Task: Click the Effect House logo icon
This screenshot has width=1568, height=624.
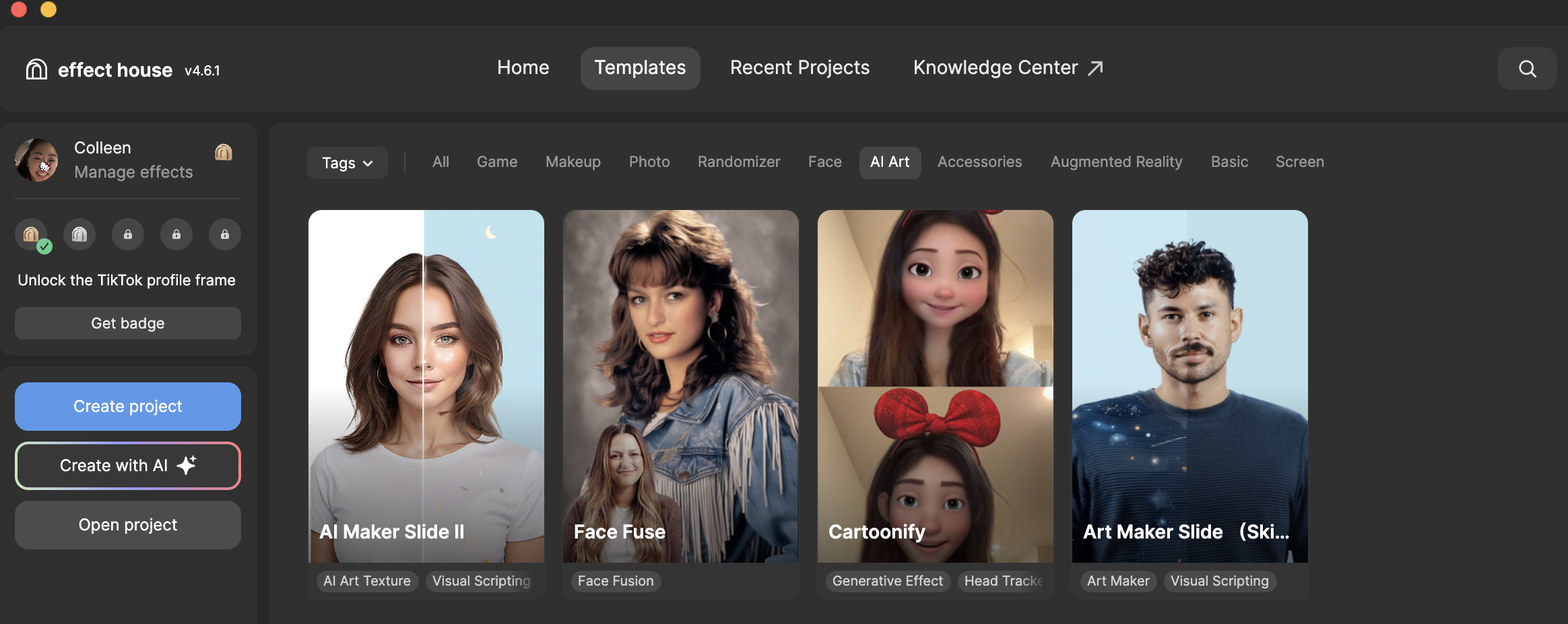Action: [36, 69]
